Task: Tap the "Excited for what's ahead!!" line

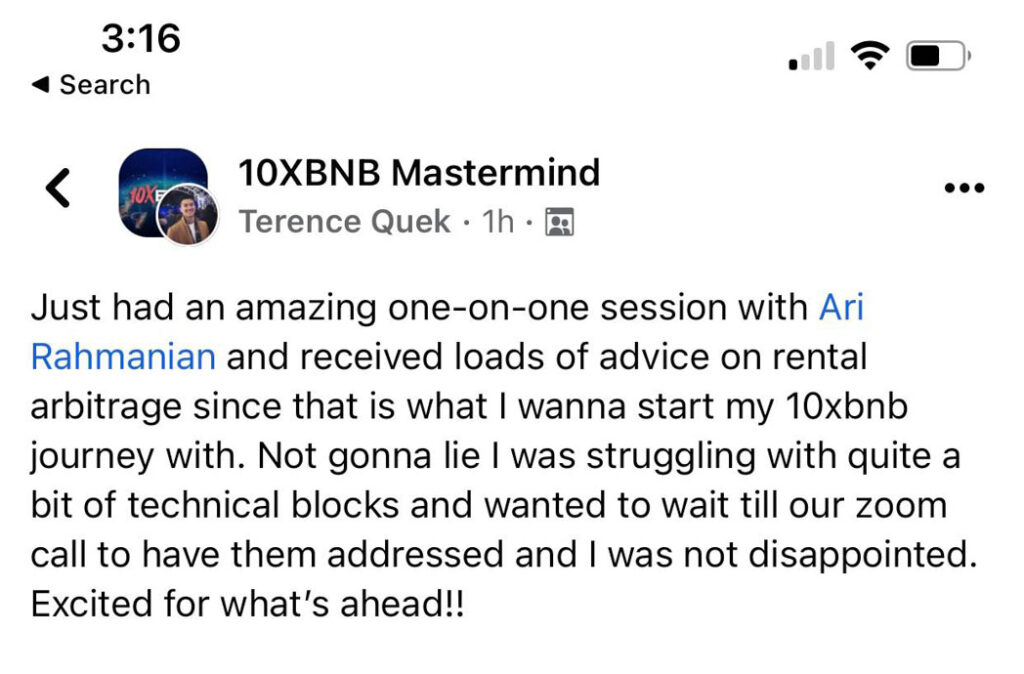Action: 247,605
